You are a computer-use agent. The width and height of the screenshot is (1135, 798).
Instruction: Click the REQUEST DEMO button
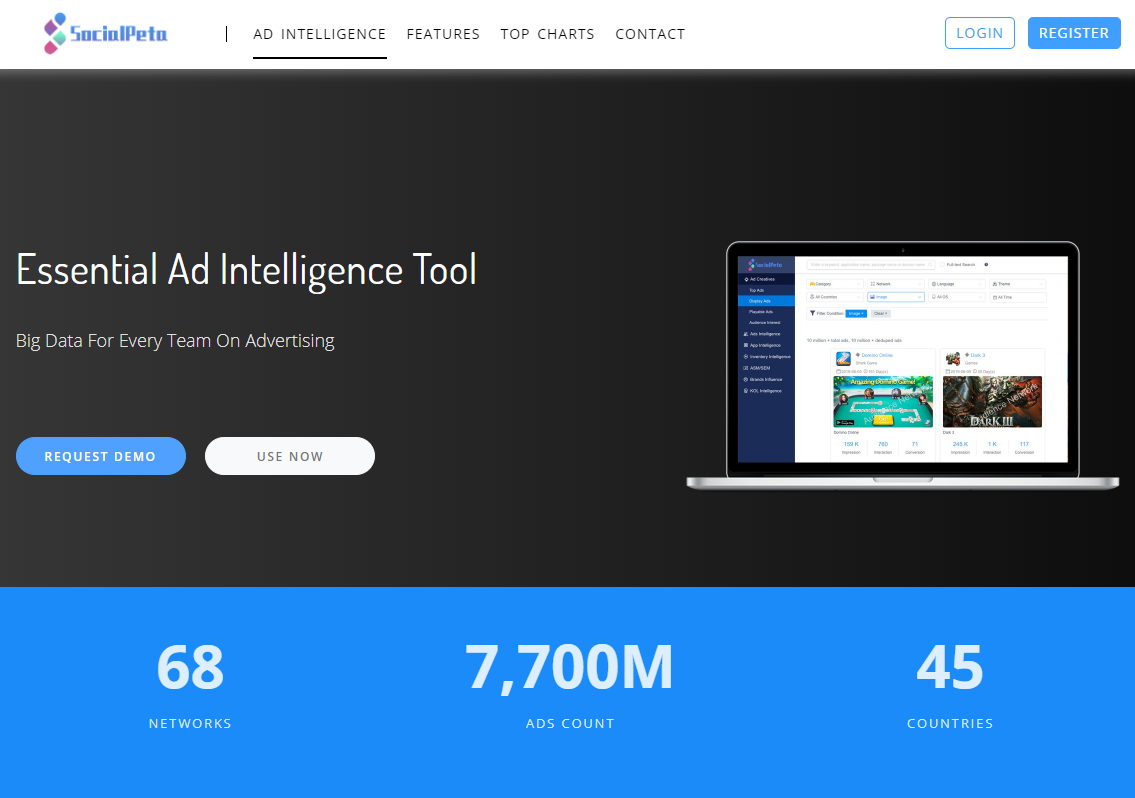tap(100, 455)
